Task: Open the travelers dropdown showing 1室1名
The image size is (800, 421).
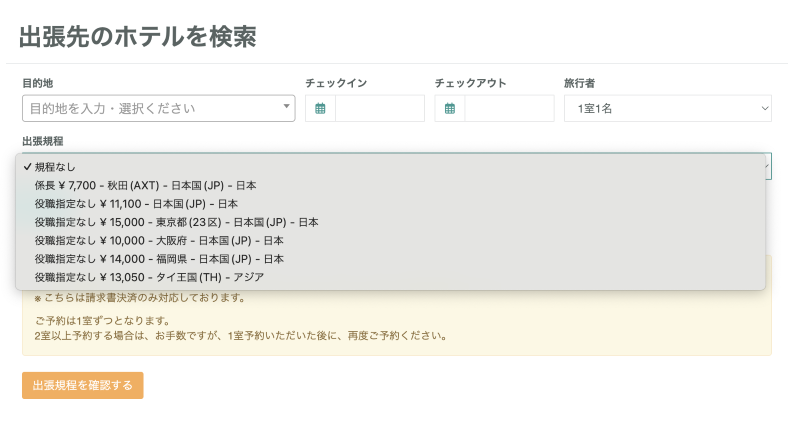Action: pos(667,108)
